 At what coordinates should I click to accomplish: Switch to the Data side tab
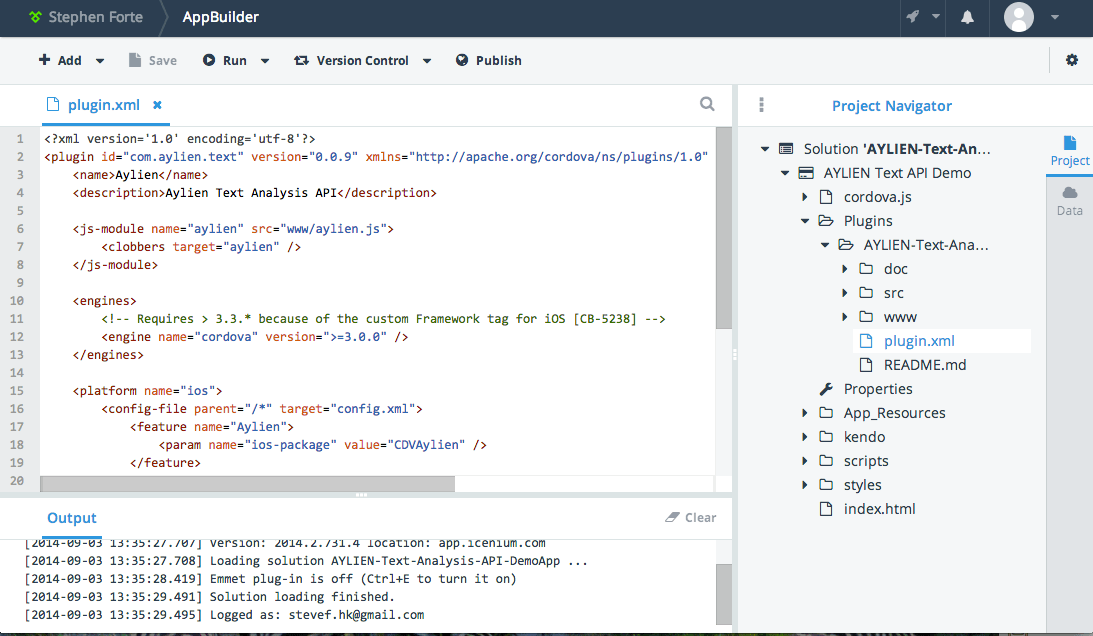click(1069, 202)
